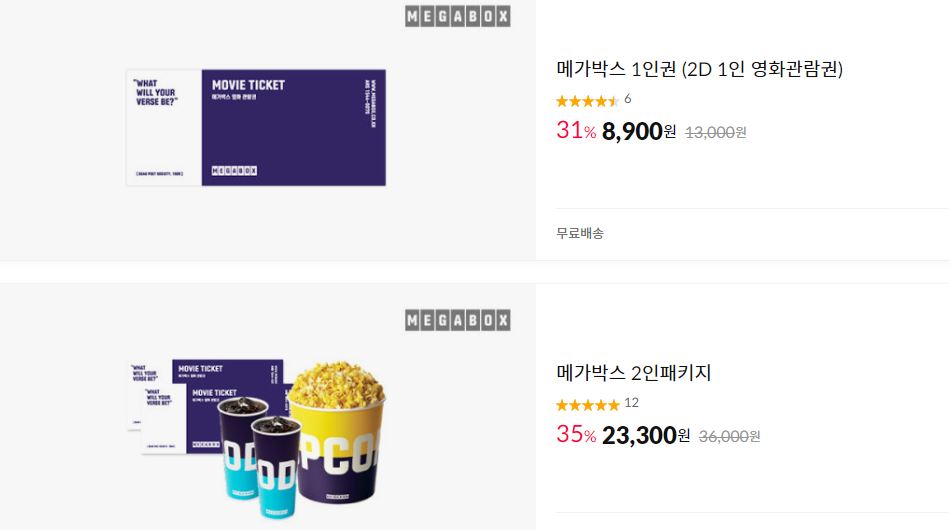Viewport: 949px width, 530px height.
Task: Click the Megabox logo on first product
Action: coord(458,16)
